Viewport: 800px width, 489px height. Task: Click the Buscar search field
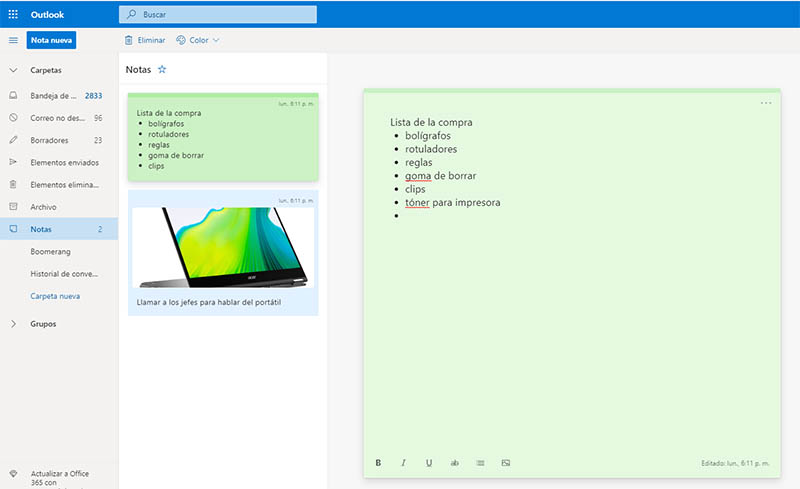[x=218, y=14]
